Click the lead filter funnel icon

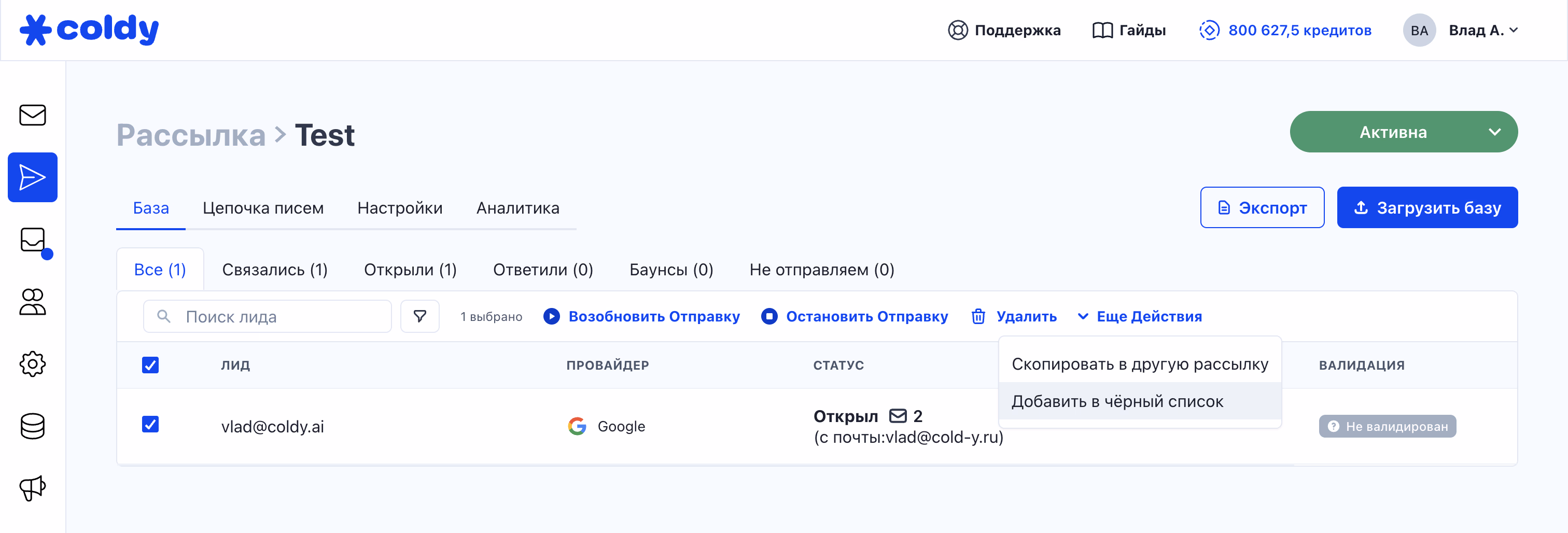point(419,316)
